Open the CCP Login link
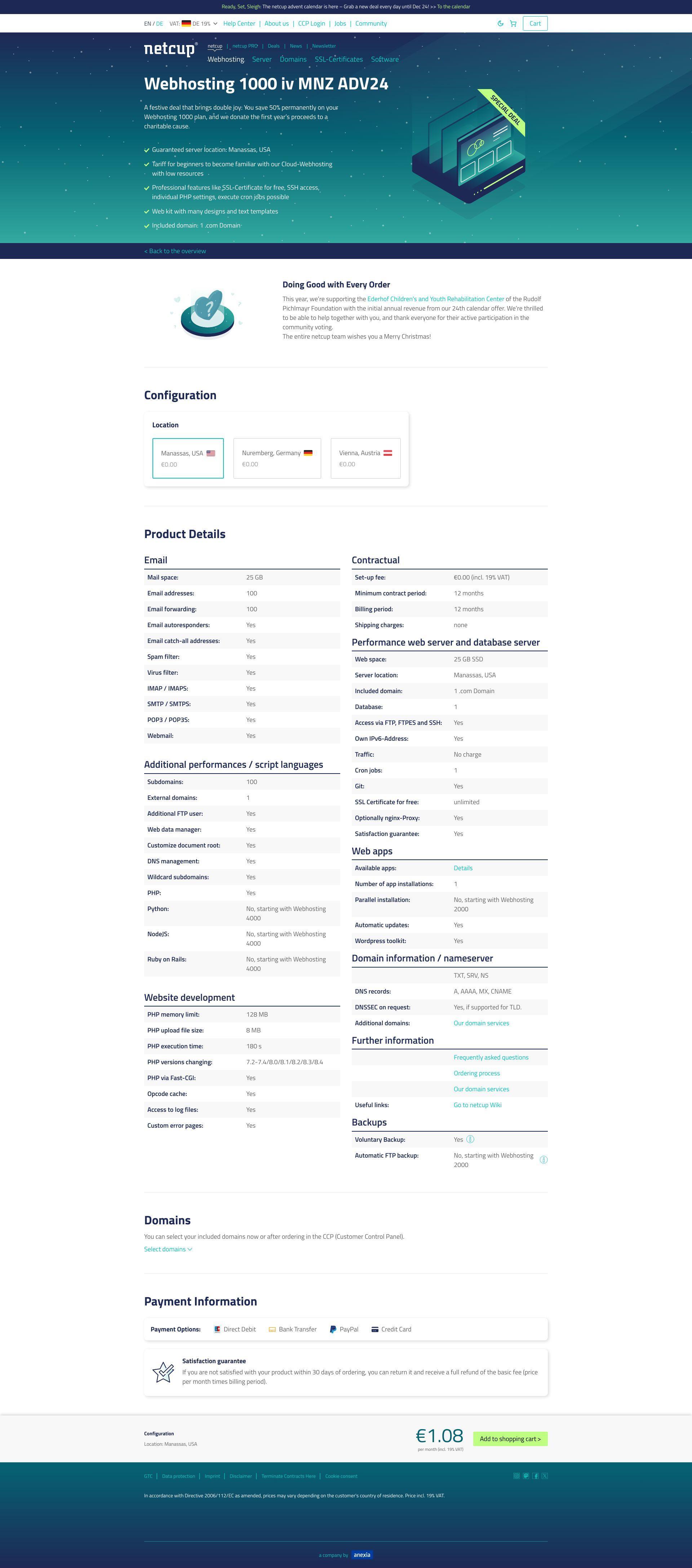692x1568 pixels. tap(311, 24)
